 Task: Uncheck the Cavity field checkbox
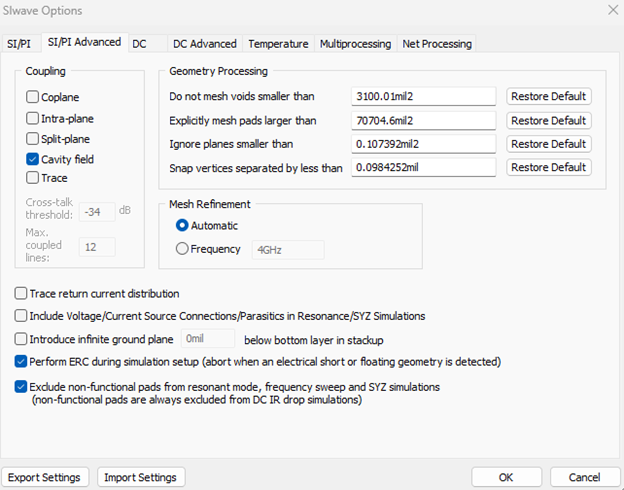click(x=33, y=159)
